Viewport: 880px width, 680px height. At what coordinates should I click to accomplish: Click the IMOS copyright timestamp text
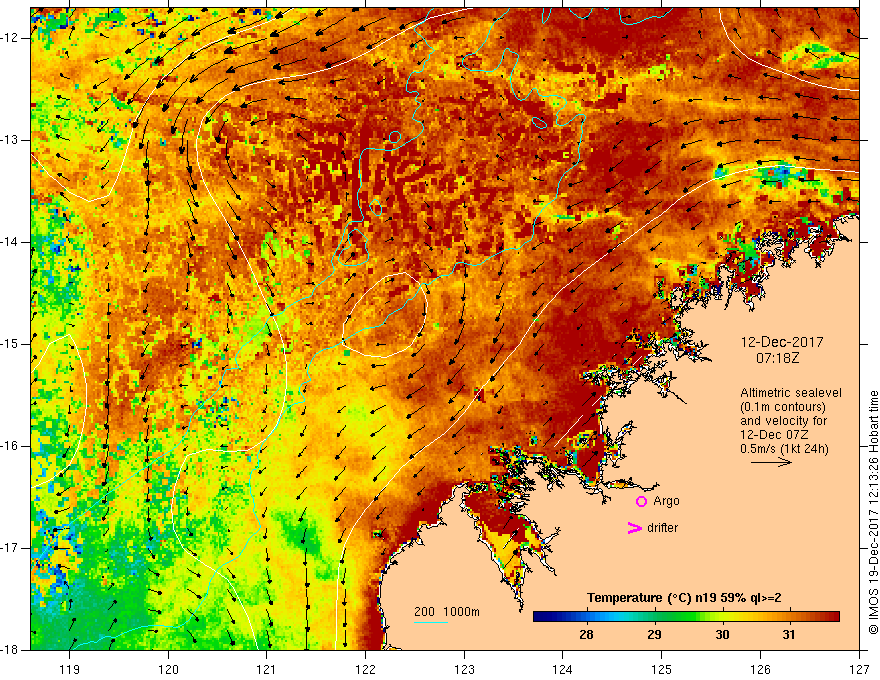pyautogui.click(x=873, y=512)
